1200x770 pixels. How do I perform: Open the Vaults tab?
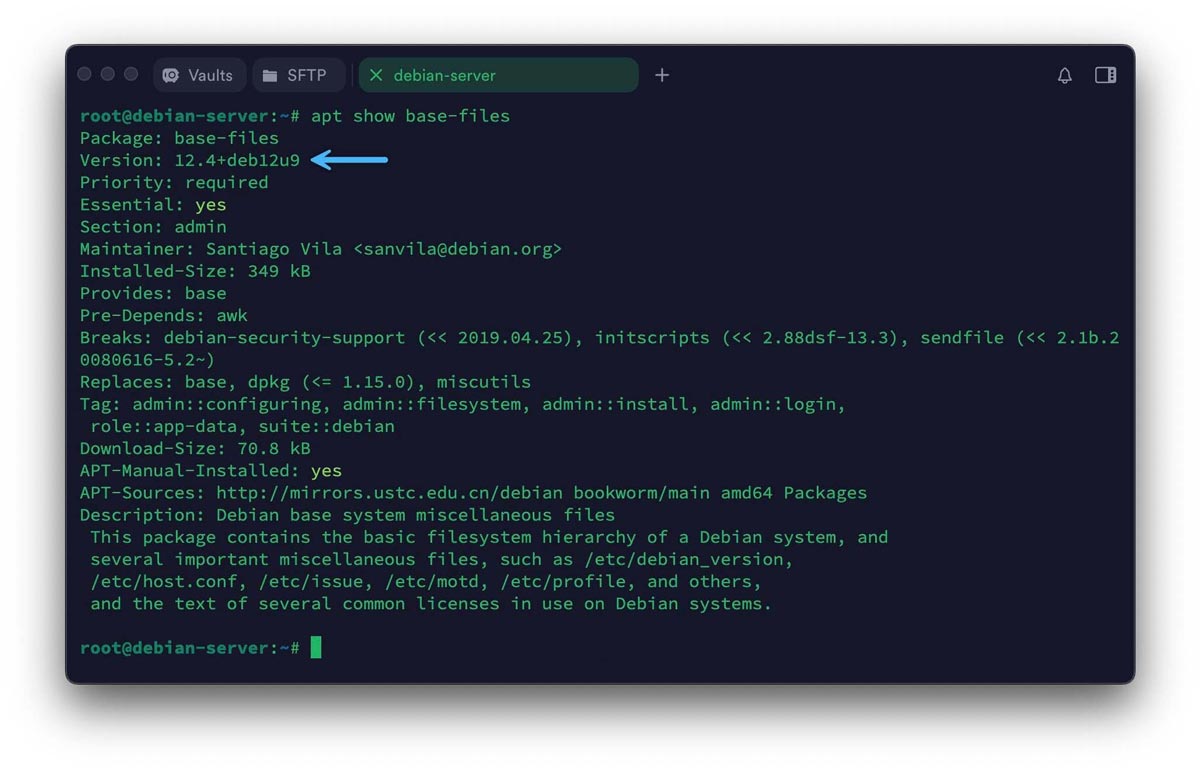[199, 75]
